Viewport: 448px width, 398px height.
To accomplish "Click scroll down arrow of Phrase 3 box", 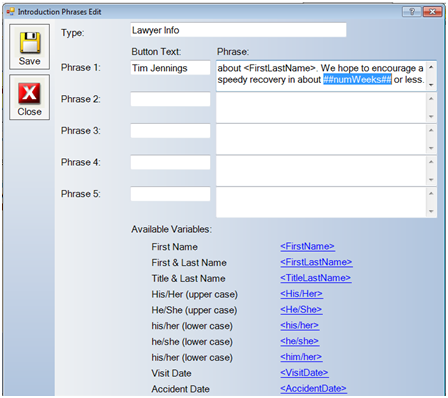I will pos(431,148).
